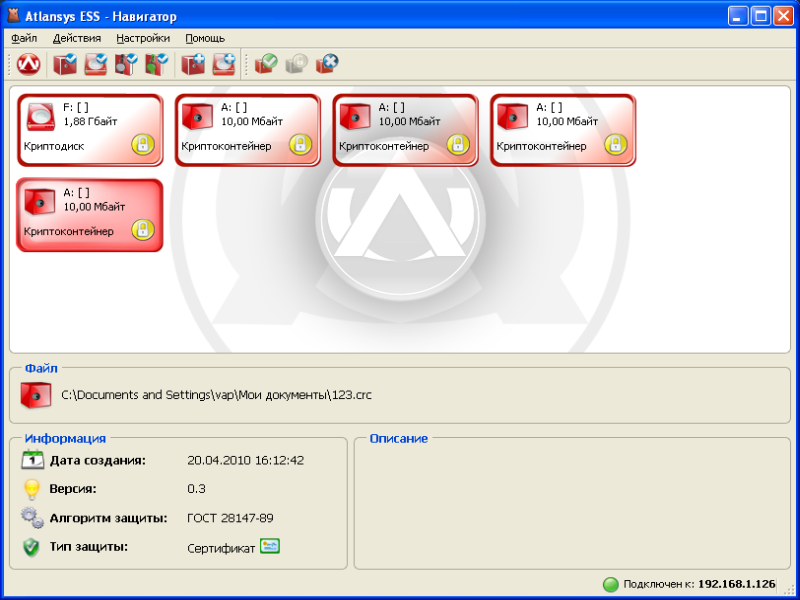Screen dimensions: 800x600
Task: Open the Помощь menu
Action: pos(205,38)
